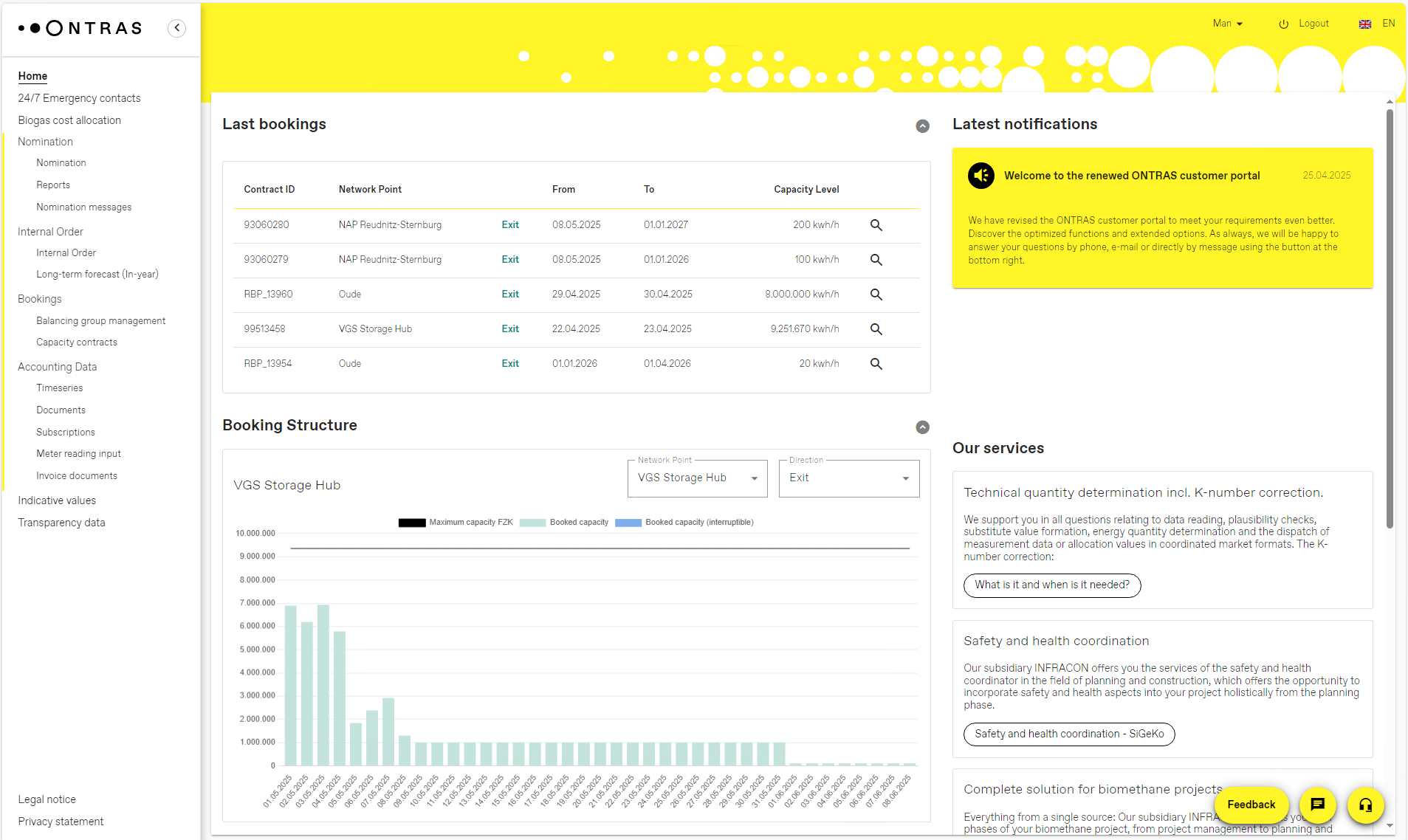Open Documents under Accounting Data
1408x840 pixels.
[61, 410]
